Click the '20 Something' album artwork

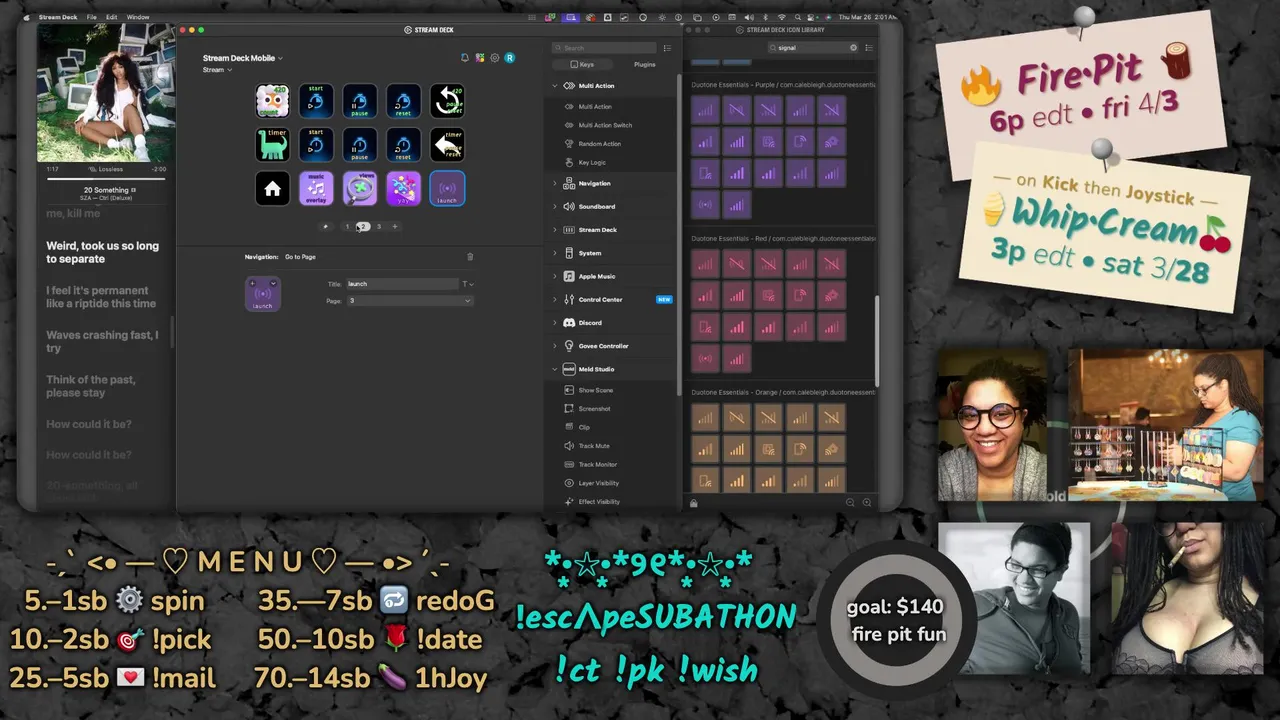click(x=106, y=93)
